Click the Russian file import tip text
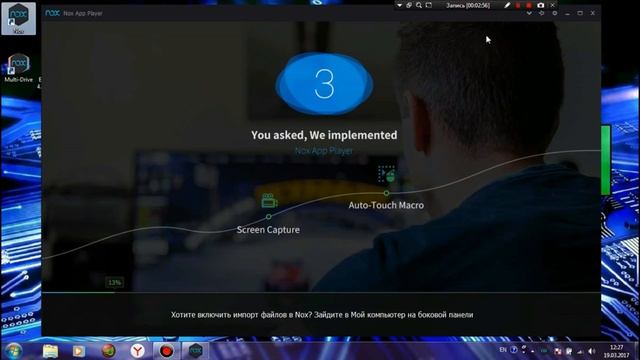 (x=322, y=315)
